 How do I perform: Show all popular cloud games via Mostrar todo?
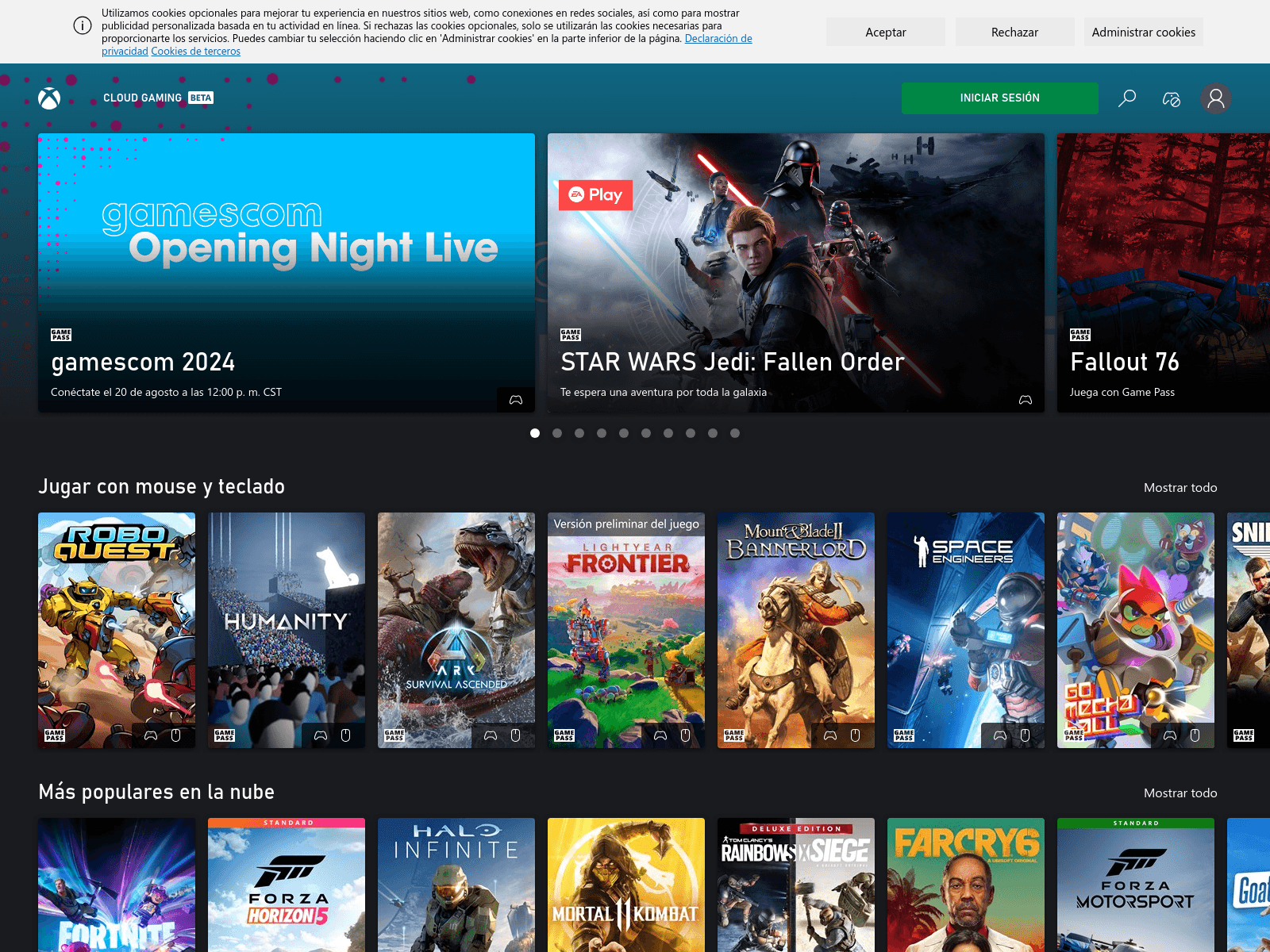click(1180, 793)
